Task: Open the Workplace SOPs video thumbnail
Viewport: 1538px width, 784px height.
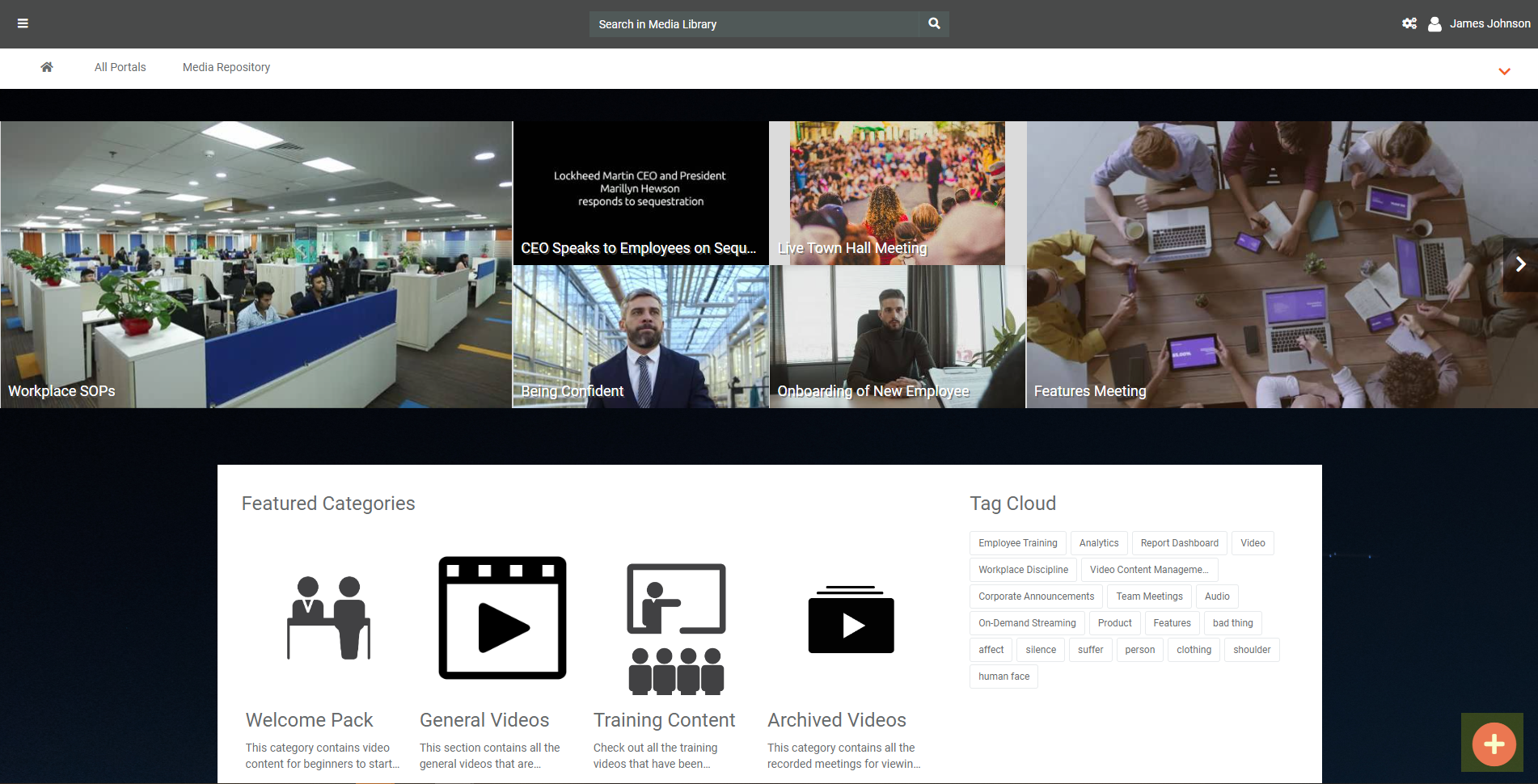Action: point(256,264)
